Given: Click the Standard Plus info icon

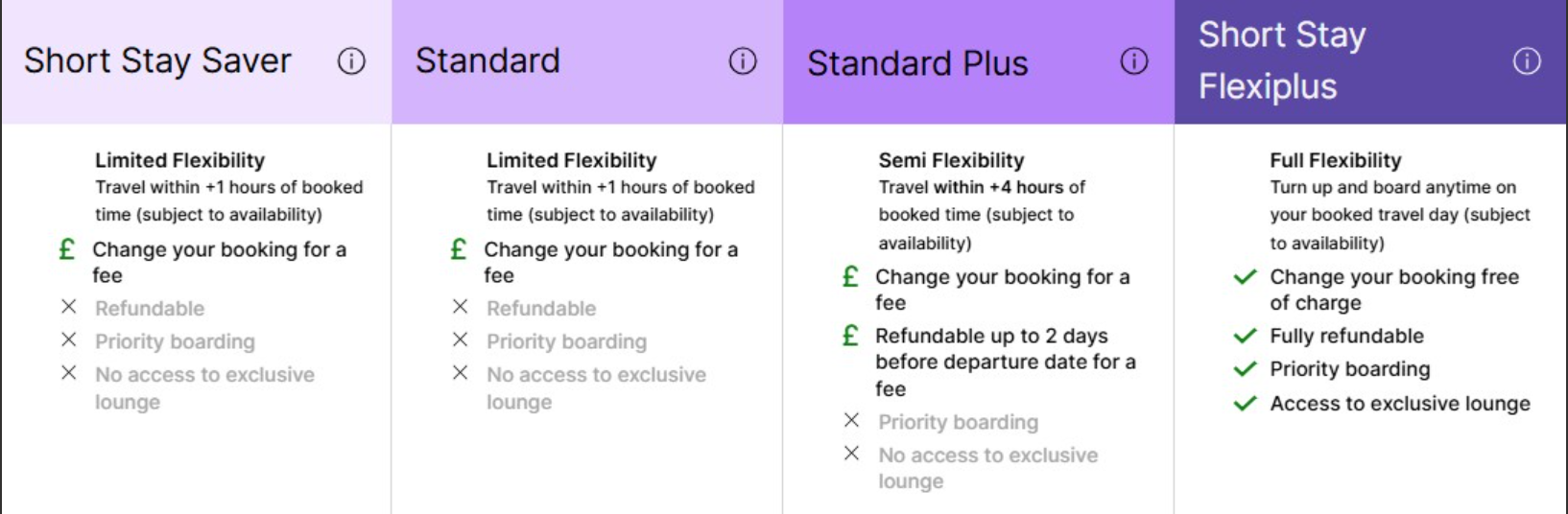Looking at the screenshot, I should click(x=1134, y=61).
